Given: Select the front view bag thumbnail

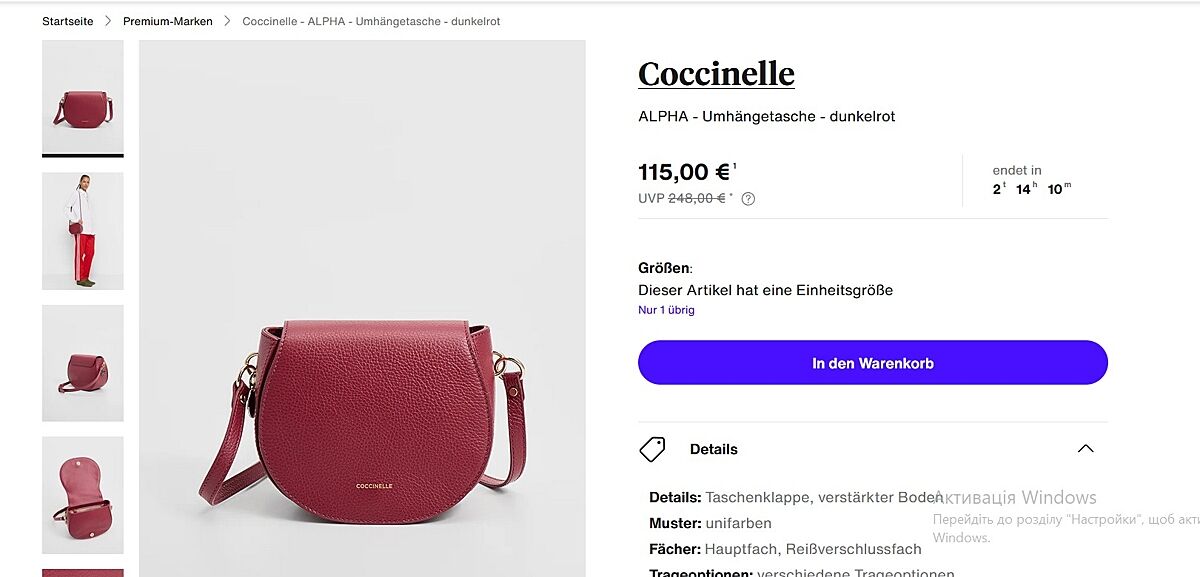Looking at the screenshot, I should 83,97.
